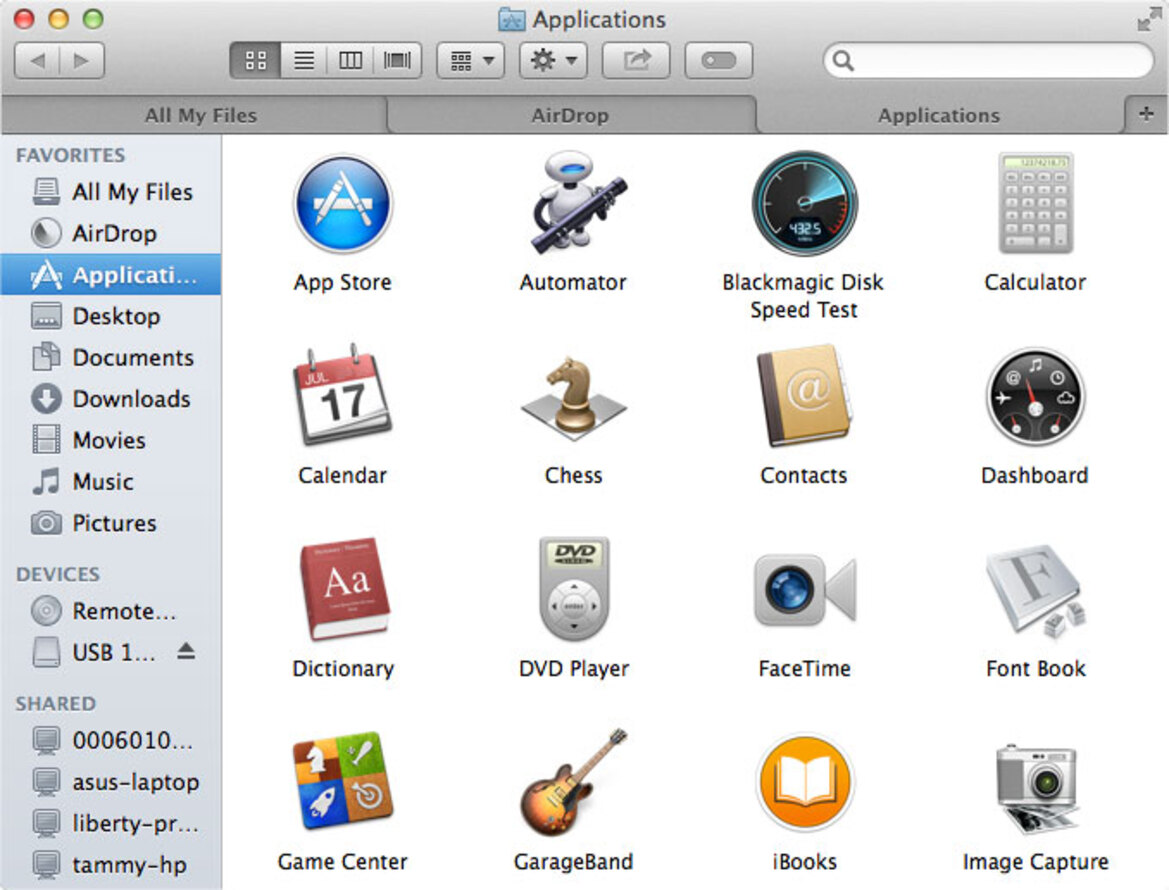
Task: Select the USB drive under Devices
Action: 111,653
